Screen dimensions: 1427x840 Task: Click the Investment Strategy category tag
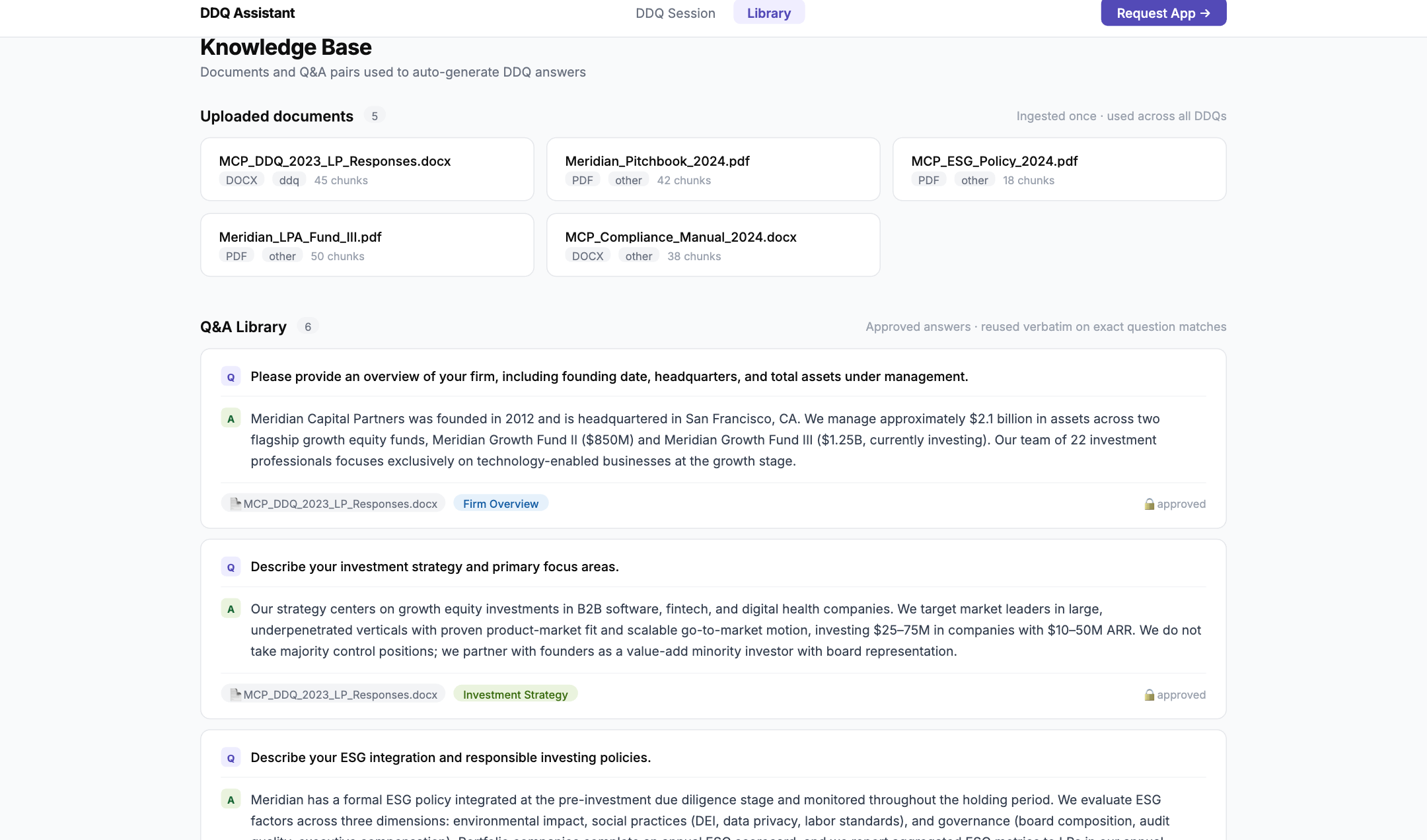pos(515,695)
